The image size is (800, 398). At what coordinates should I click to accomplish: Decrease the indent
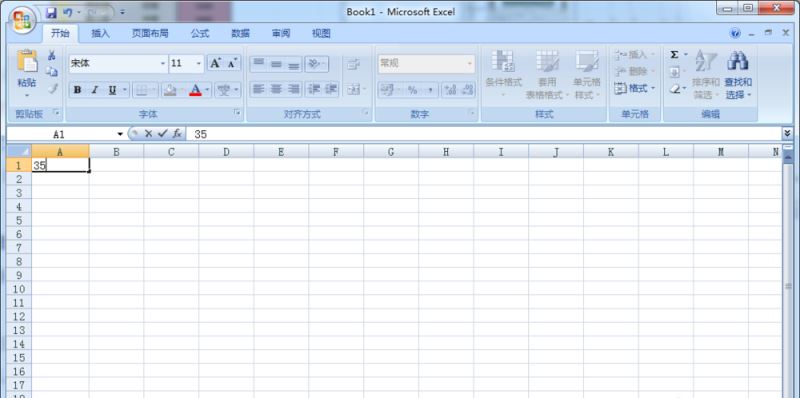pyautogui.click(x=314, y=89)
